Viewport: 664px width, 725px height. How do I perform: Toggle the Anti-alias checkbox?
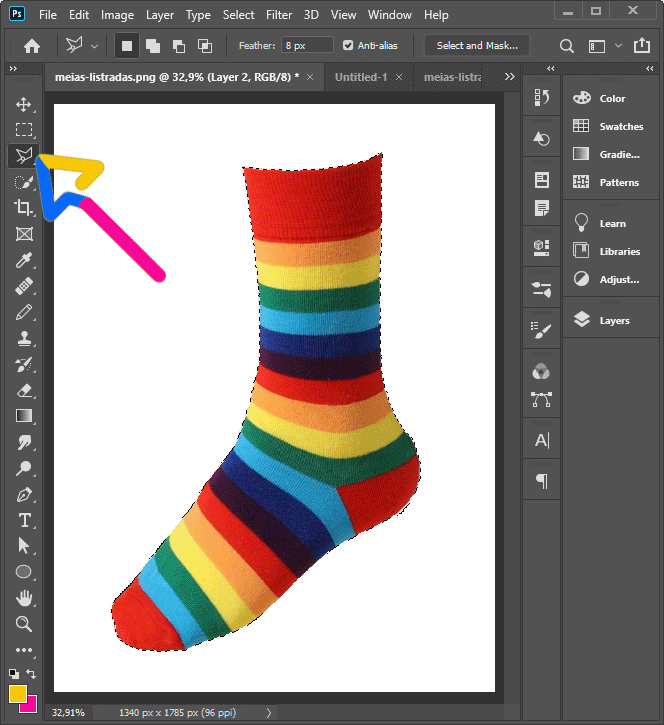click(348, 45)
